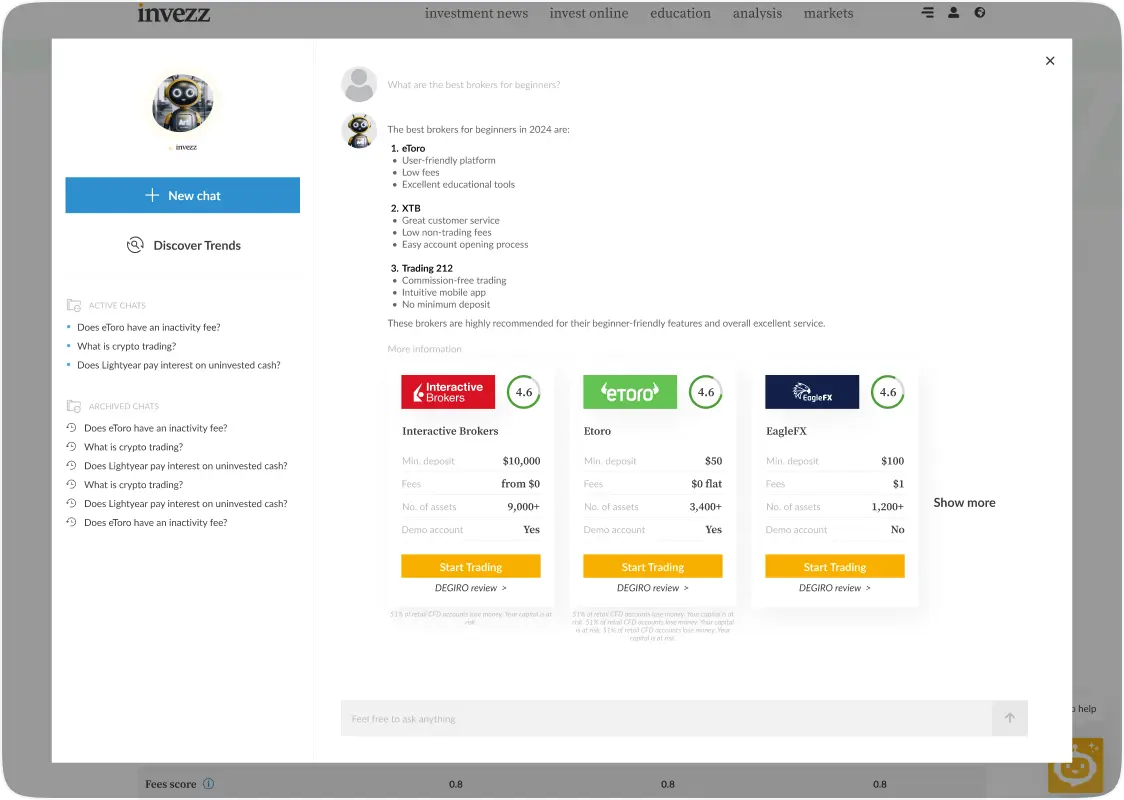1124x800 pixels.
Task: Open the second archived Lightyear interest chat
Action: [185, 503]
